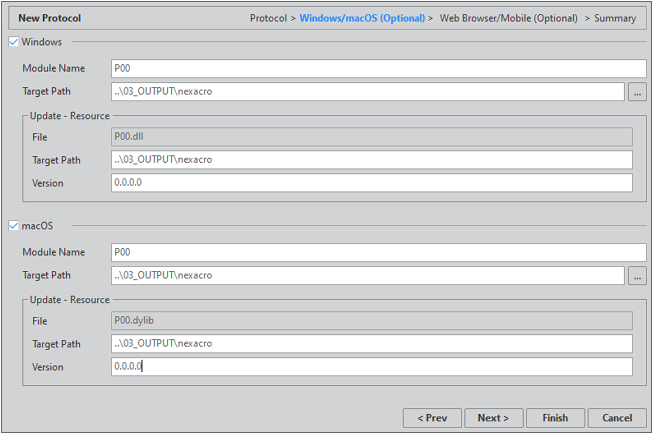
Task: Click Windows Update-Resource Target Path field
Action: 371,160
